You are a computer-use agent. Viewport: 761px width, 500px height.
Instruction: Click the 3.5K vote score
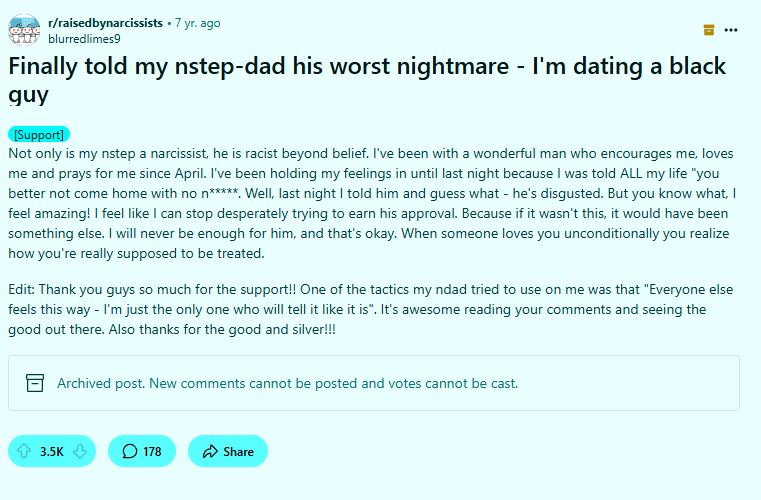click(x=51, y=451)
